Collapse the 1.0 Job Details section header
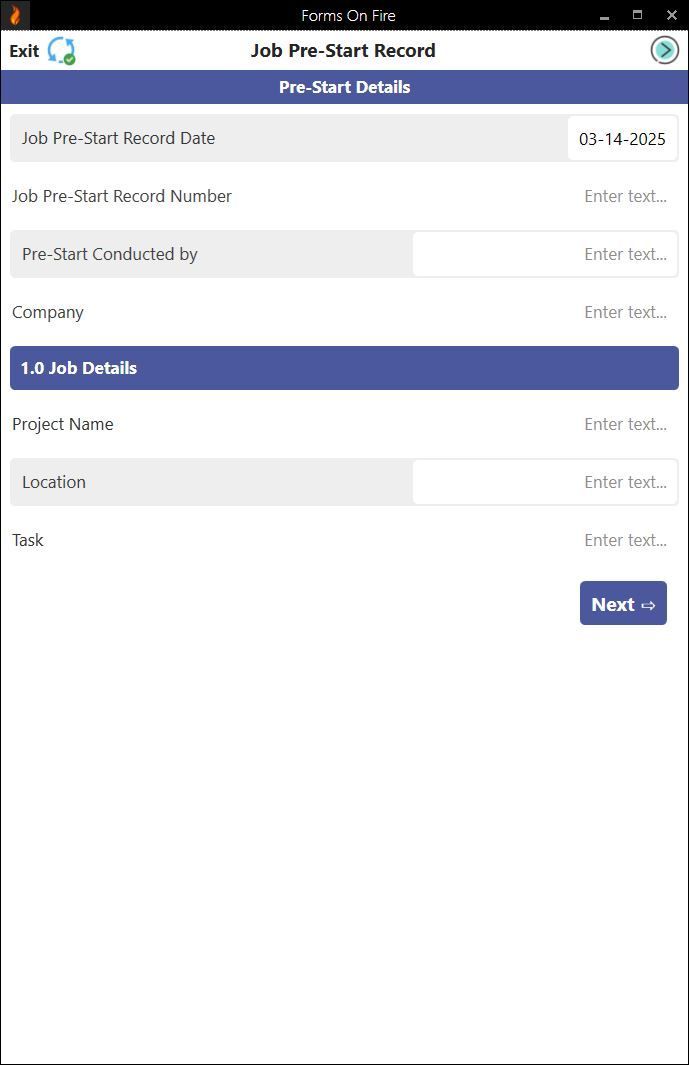Image resolution: width=689 pixels, height=1065 pixels. point(344,368)
